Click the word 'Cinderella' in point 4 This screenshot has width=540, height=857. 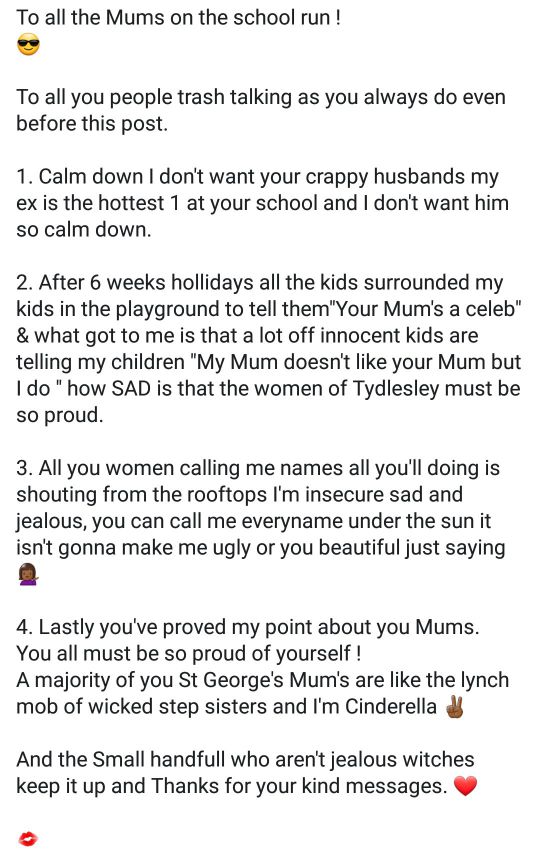pyautogui.click(x=391, y=706)
